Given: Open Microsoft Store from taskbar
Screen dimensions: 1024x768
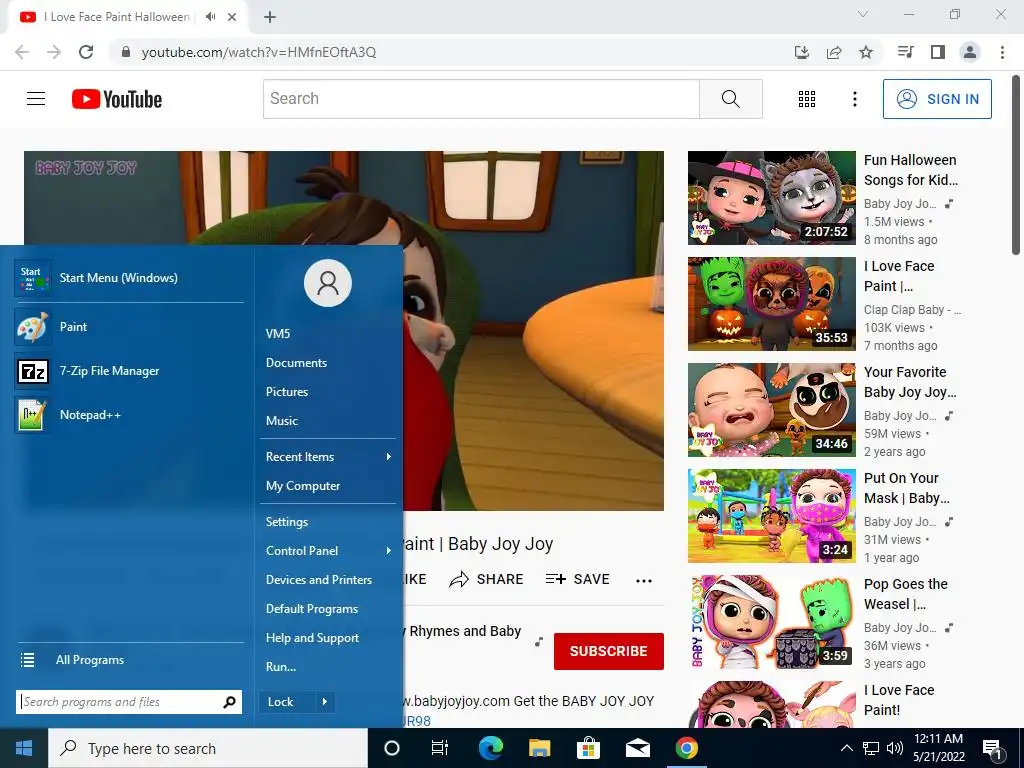Looking at the screenshot, I should tap(588, 748).
